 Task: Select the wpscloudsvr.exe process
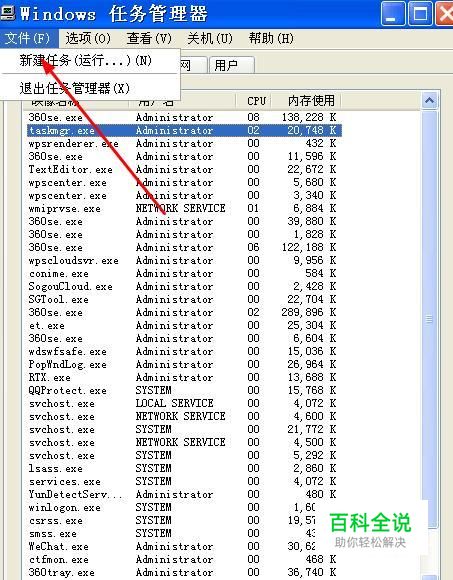click(x=74, y=260)
